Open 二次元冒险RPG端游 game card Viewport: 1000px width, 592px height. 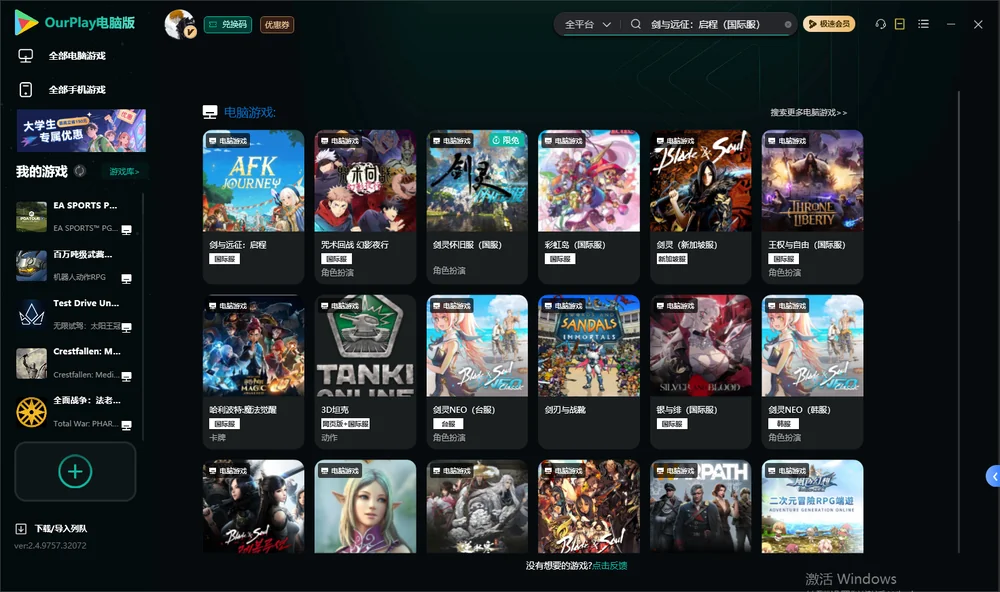[812, 507]
